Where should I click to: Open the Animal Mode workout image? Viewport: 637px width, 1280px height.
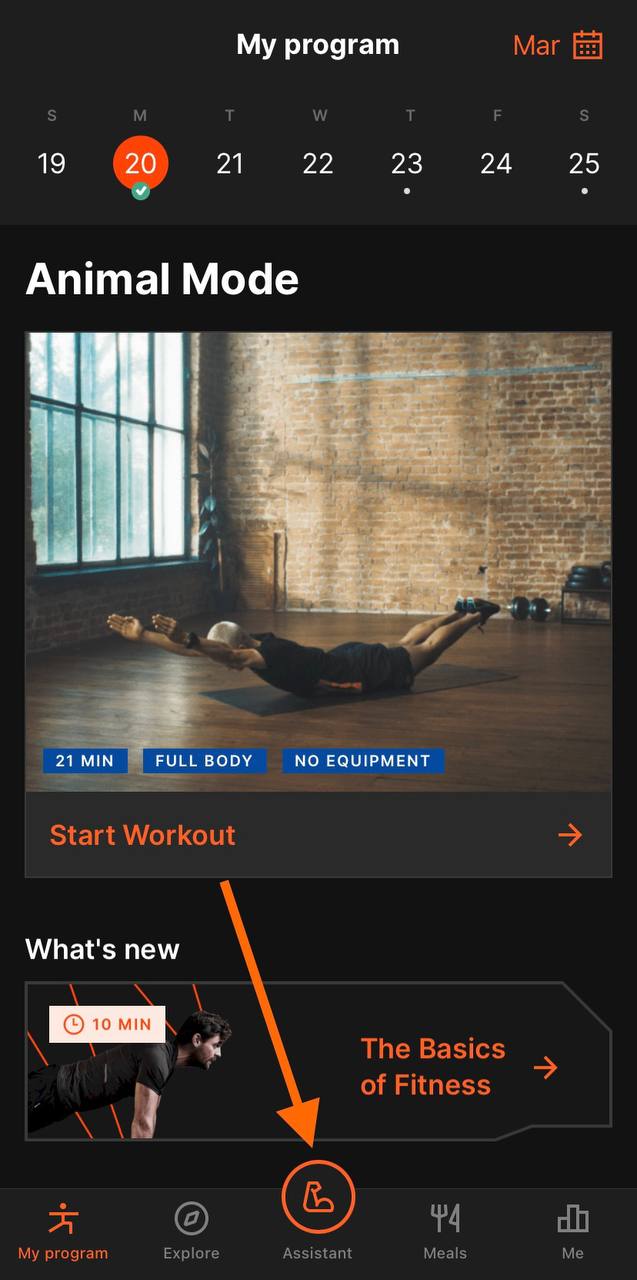pyautogui.click(x=318, y=562)
